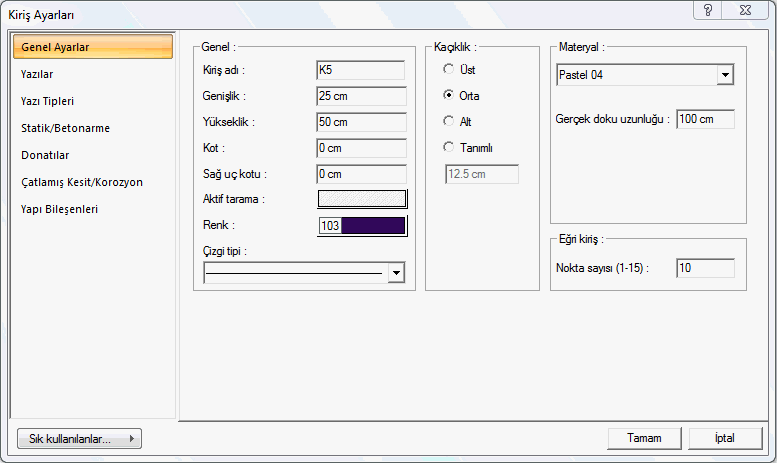This screenshot has width=777, height=463.
Task: Close the Kiriş Ayarları dialog
Action: click(x=745, y=10)
